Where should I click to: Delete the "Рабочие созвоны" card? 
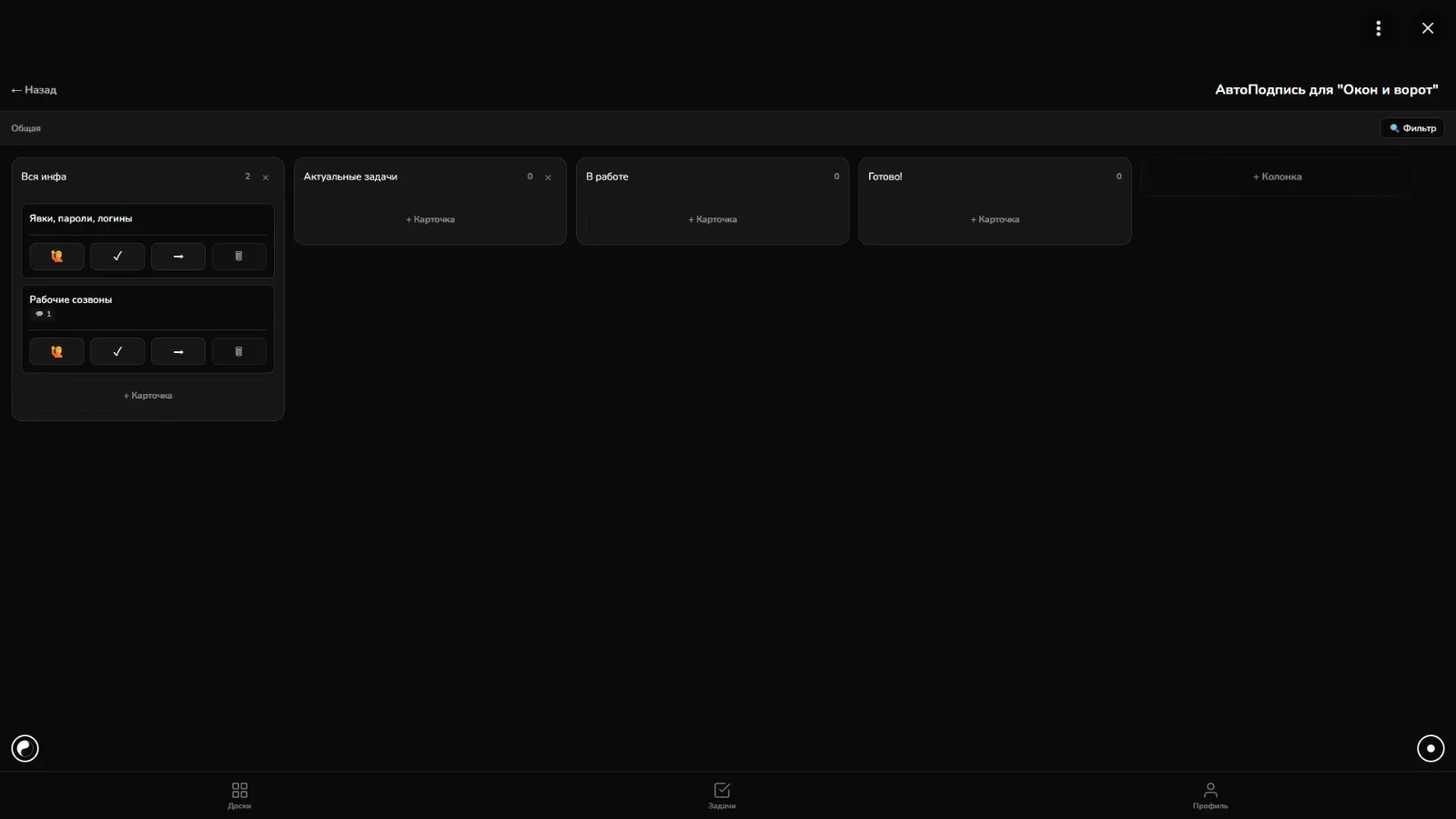pos(238,351)
